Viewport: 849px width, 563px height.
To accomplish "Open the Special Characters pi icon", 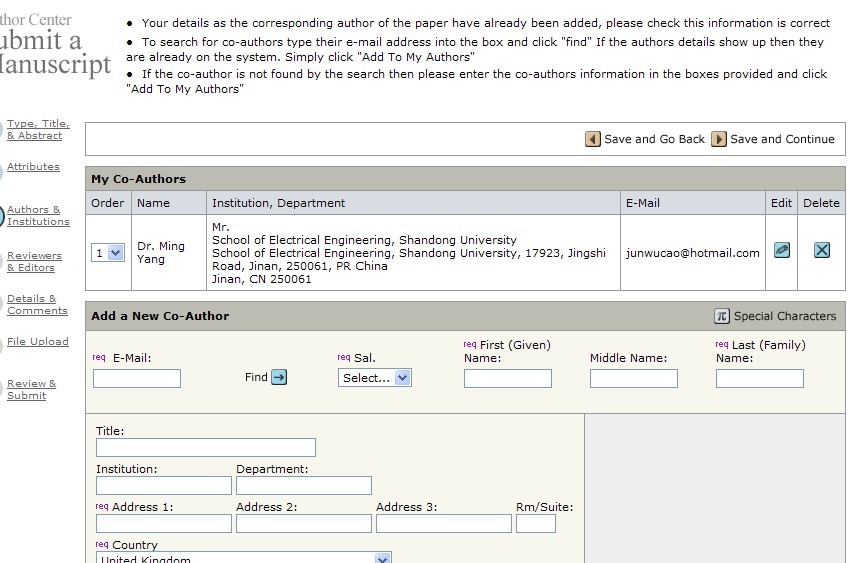I will coord(722,316).
